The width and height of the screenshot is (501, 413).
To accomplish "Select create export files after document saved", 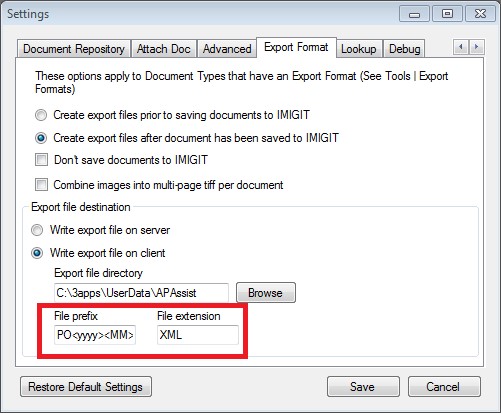I will click(41, 138).
